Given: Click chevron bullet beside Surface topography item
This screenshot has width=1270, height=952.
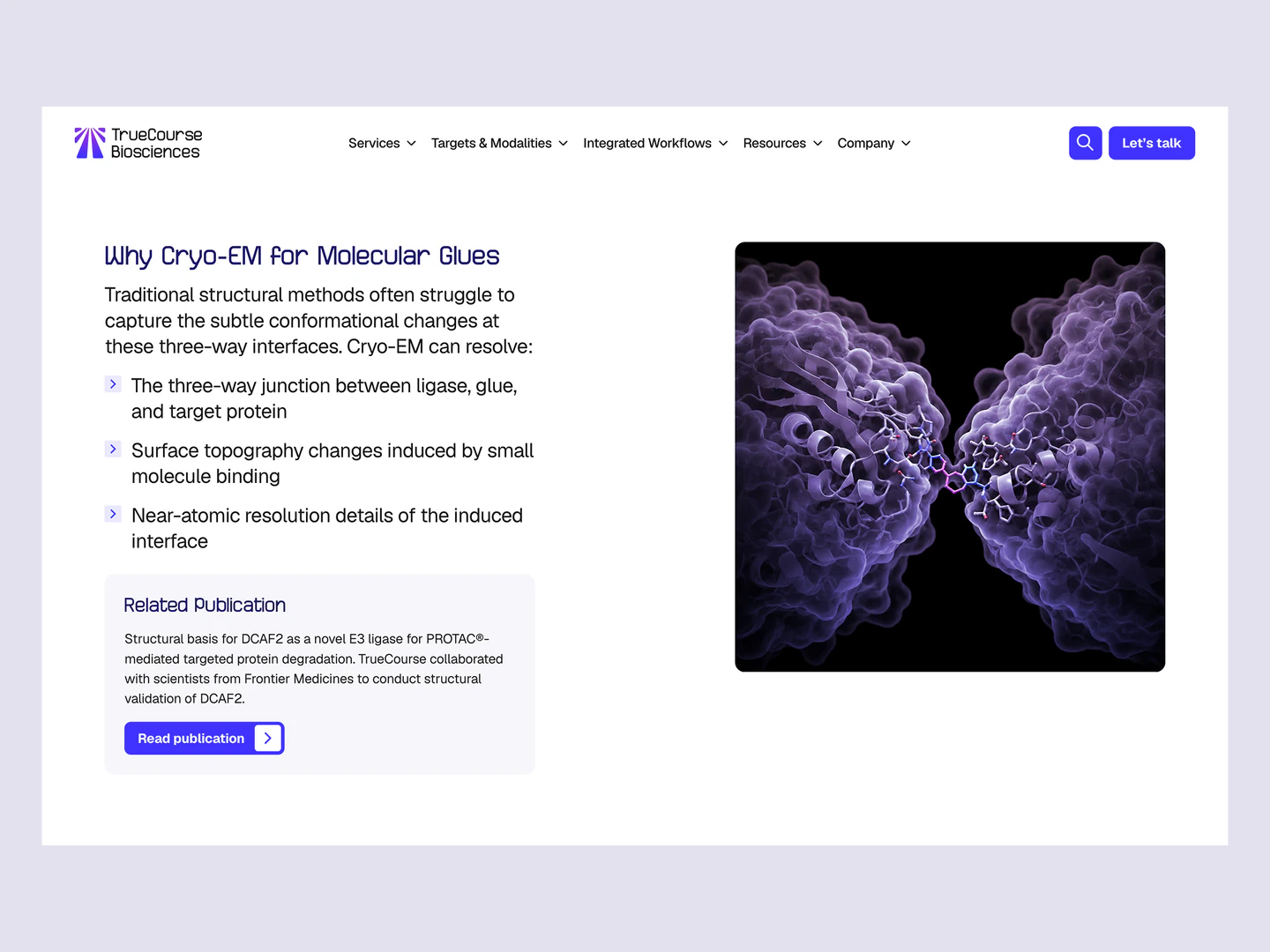Looking at the screenshot, I should (x=113, y=449).
